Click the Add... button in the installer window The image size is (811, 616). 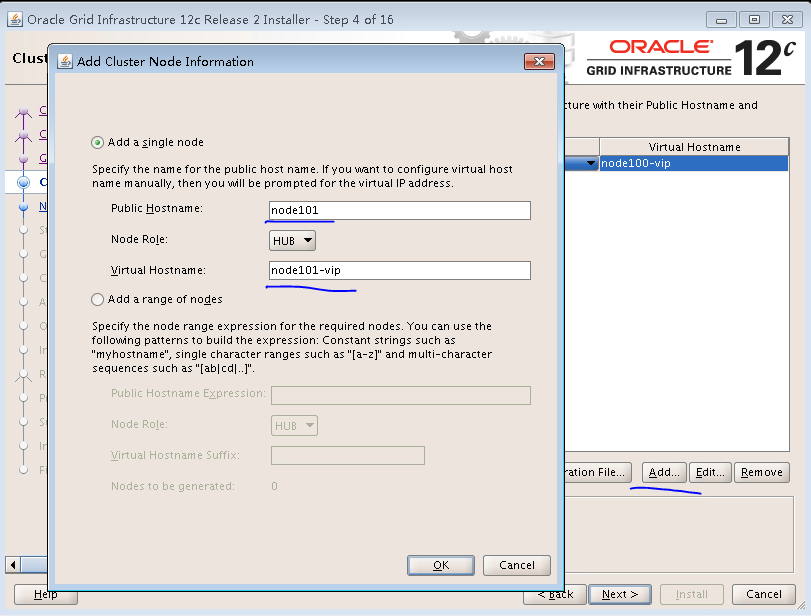tap(664, 472)
